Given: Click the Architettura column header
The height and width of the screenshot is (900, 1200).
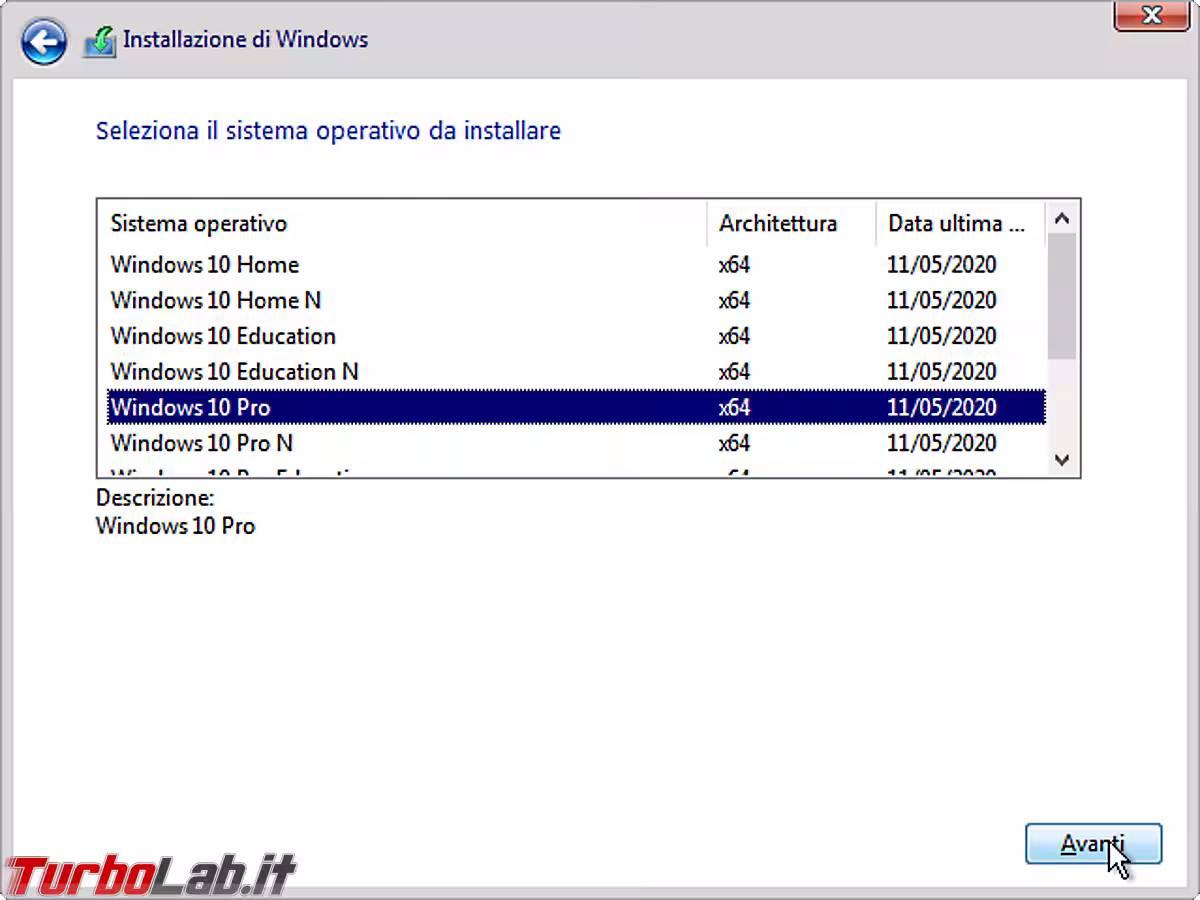Looking at the screenshot, I should coord(778,223).
